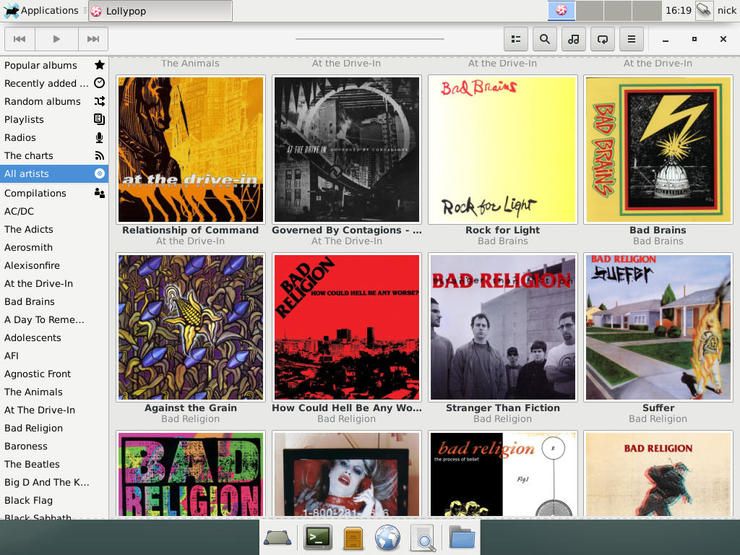Open the terminal emulator in the dock
This screenshot has width=740, height=555.
(318, 538)
